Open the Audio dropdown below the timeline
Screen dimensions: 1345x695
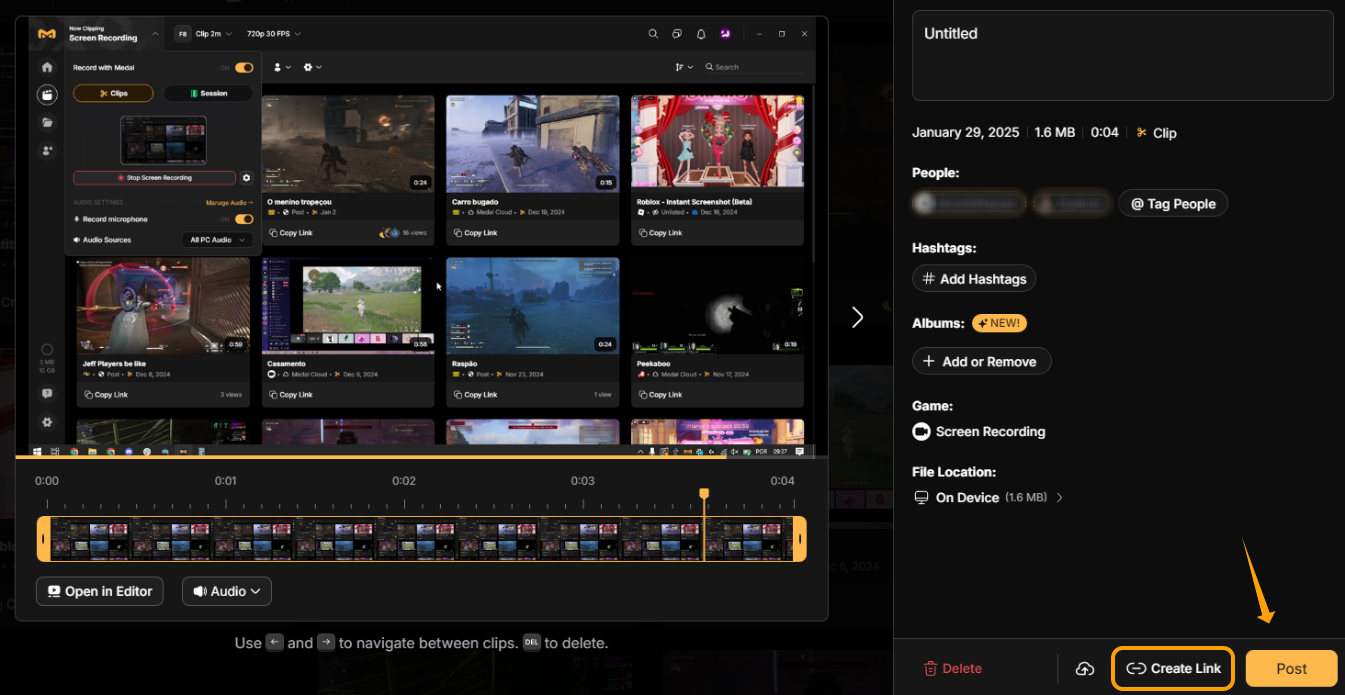[227, 592]
